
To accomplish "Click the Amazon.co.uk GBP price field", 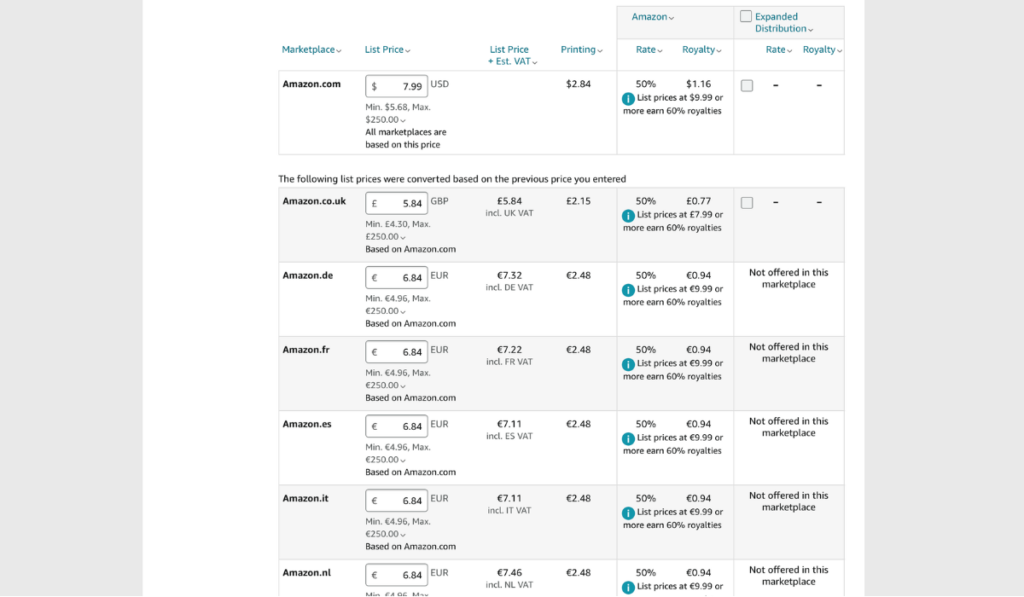I will coord(396,203).
